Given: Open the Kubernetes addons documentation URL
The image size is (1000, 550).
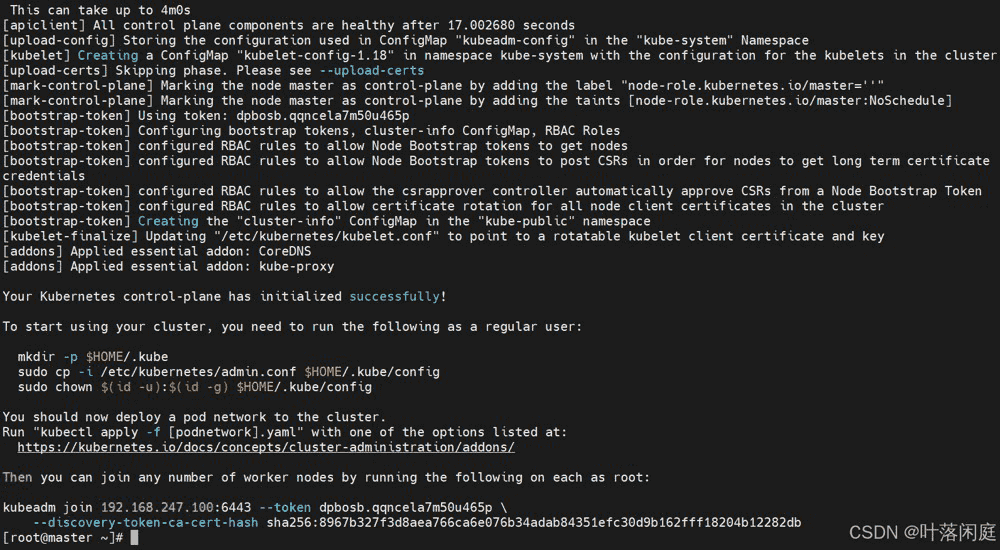Looking at the screenshot, I should click(x=266, y=447).
